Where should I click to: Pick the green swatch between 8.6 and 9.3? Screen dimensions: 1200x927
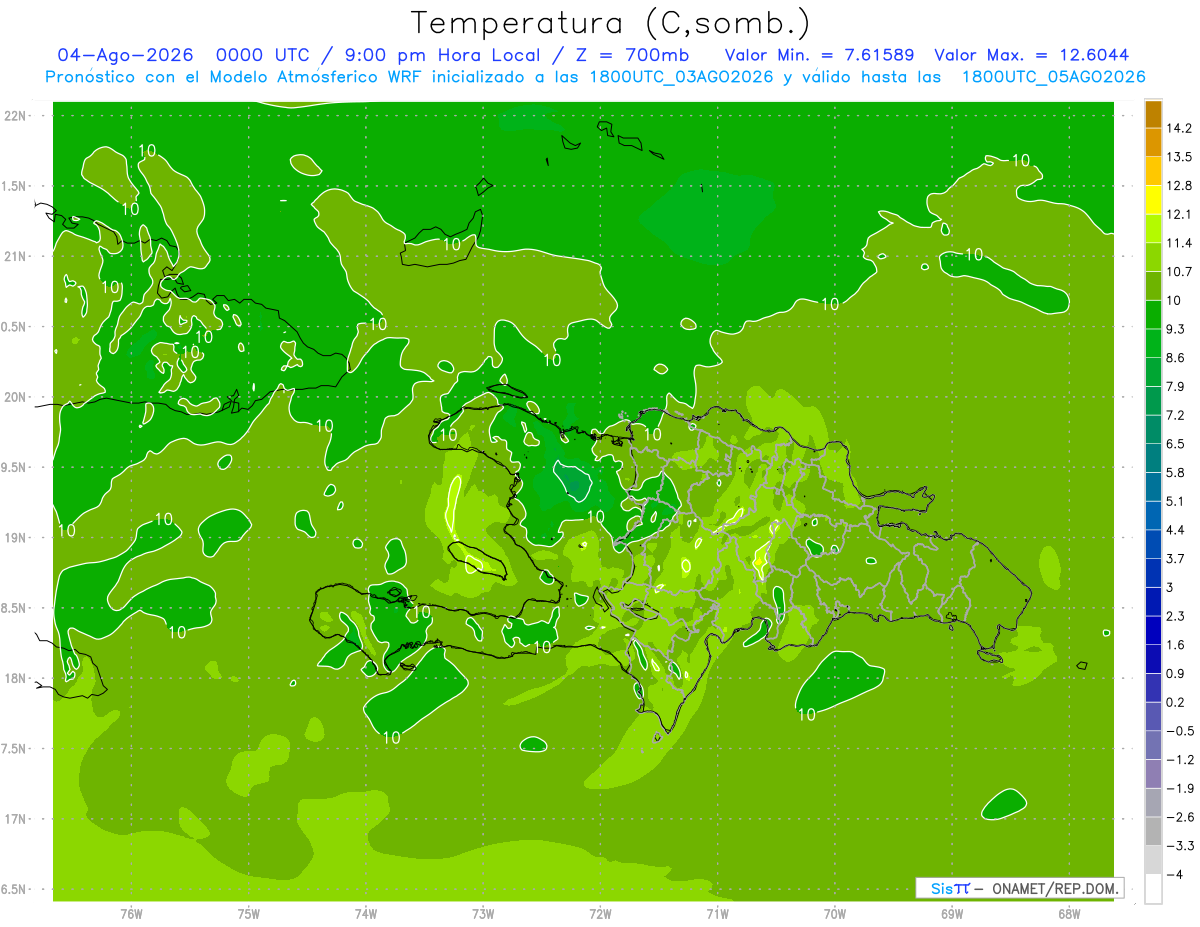coord(1153,343)
